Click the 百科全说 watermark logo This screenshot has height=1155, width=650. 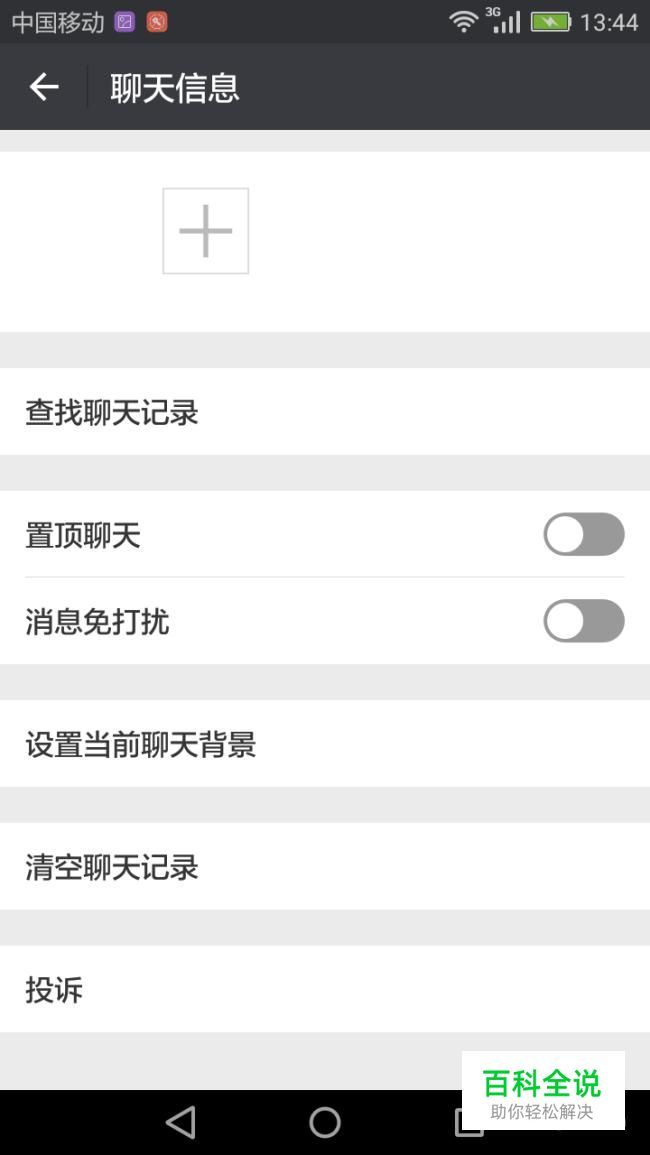point(543,1091)
